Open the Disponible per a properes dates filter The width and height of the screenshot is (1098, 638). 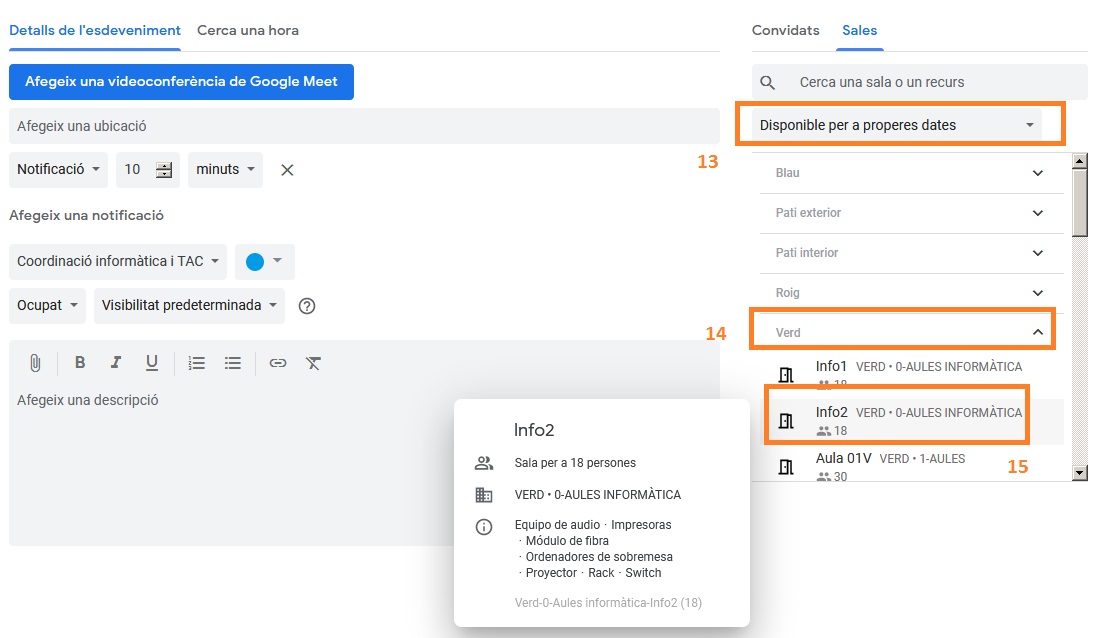897,125
